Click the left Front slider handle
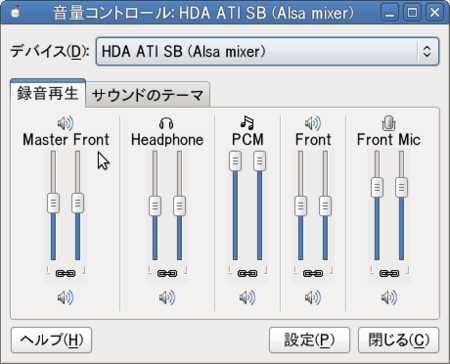450x364 pixels. 301,206
